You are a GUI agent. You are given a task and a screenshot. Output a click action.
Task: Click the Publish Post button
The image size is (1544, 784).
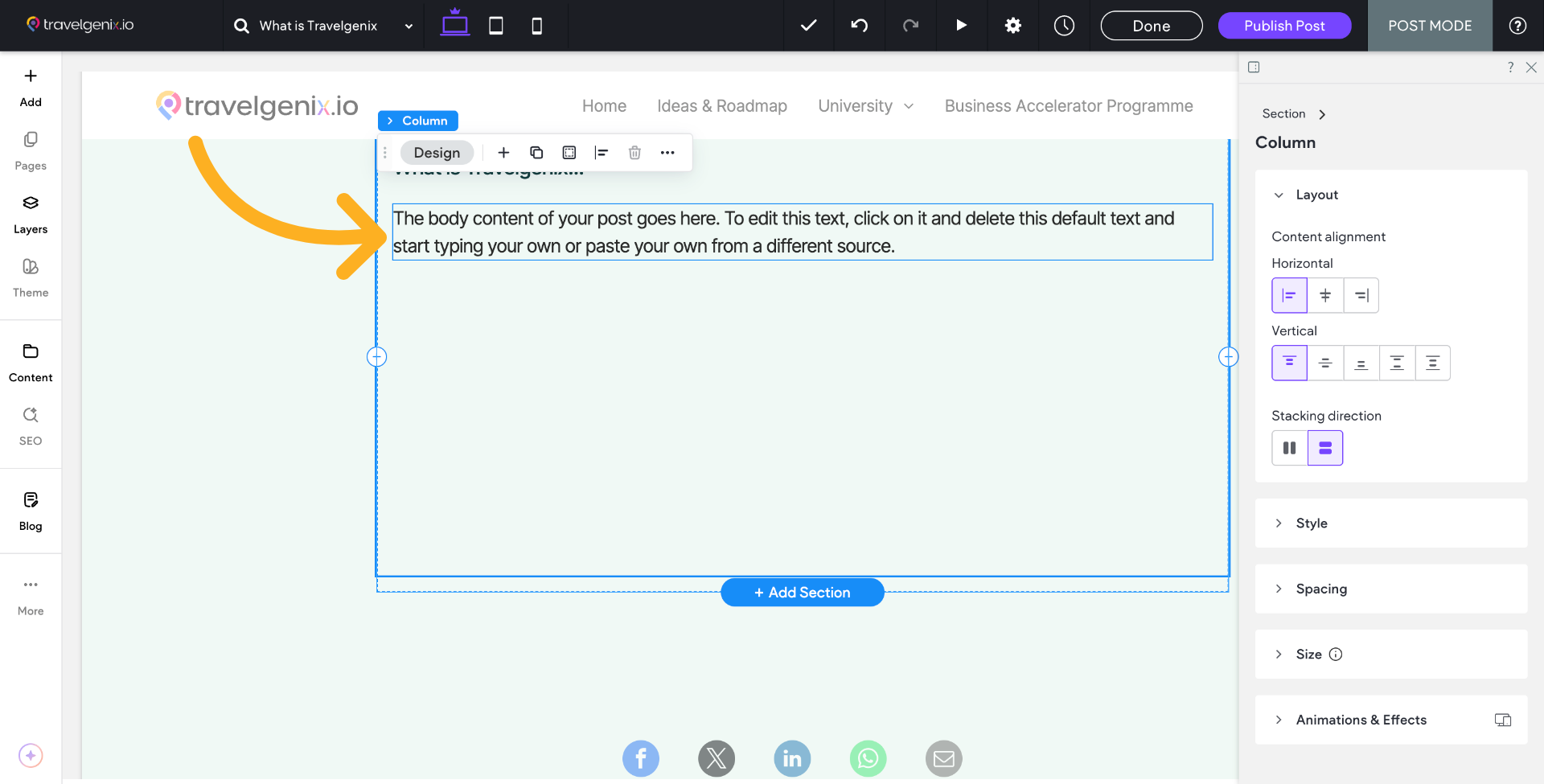point(1284,26)
